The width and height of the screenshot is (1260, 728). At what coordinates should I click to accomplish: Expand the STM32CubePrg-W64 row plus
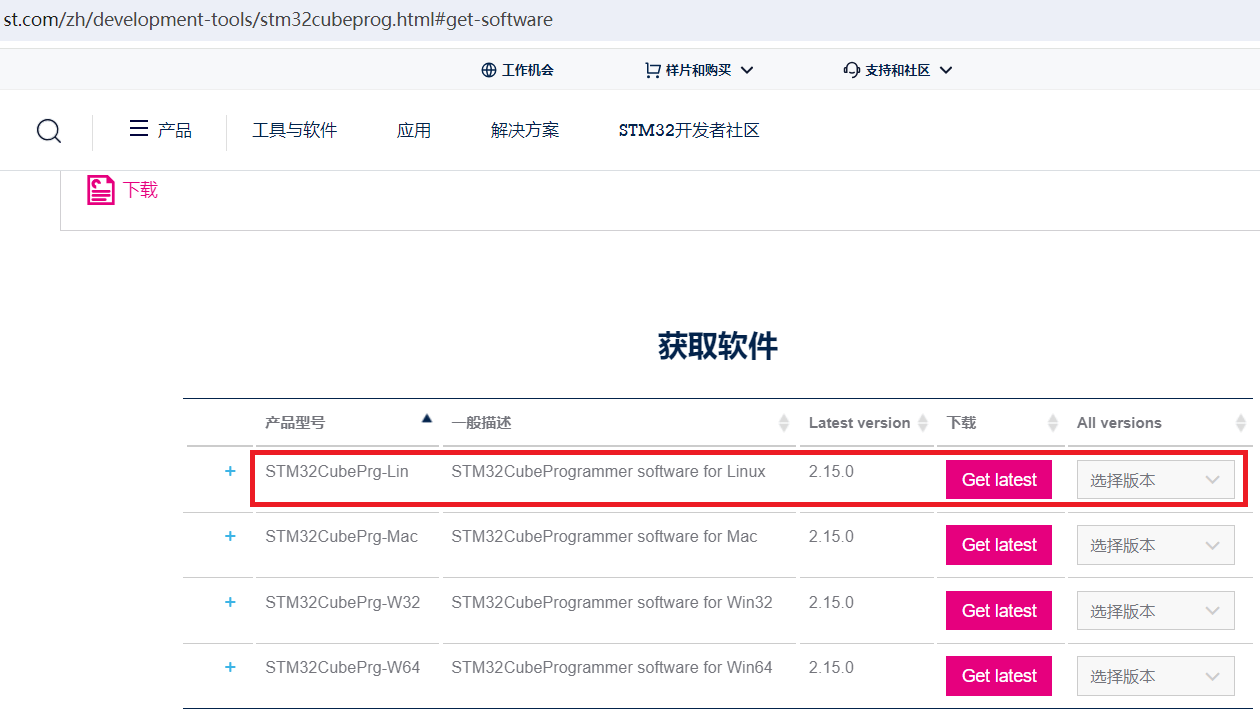coord(230,667)
